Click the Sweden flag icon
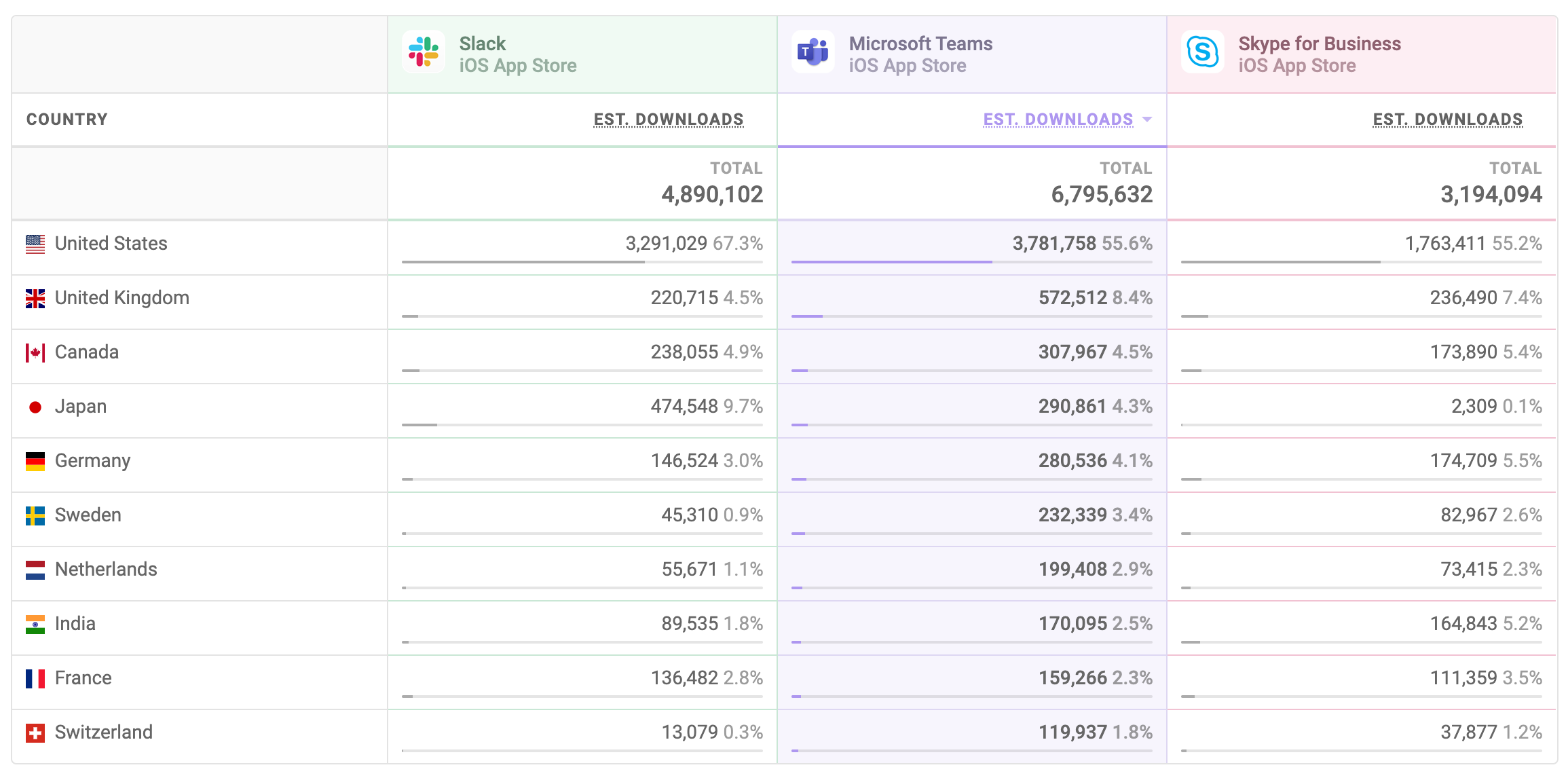Image resolution: width=1568 pixels, height=778 pixels. point(35,515)
